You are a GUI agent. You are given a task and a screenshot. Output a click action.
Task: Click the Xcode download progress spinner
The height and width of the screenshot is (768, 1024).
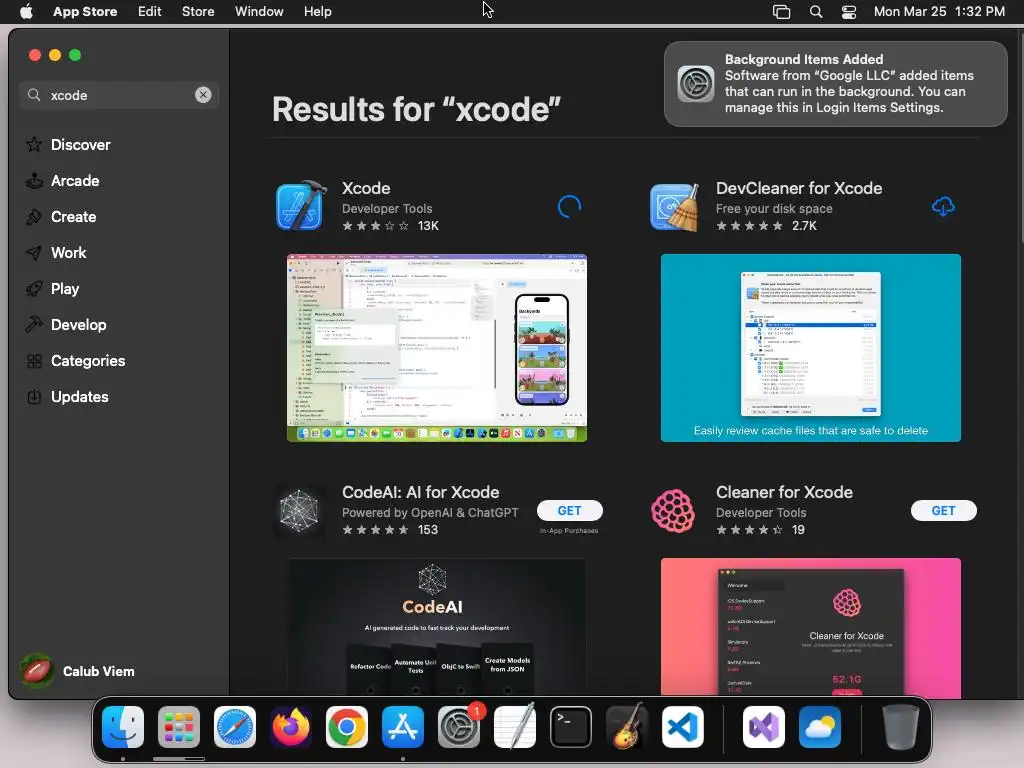(569, 206)
